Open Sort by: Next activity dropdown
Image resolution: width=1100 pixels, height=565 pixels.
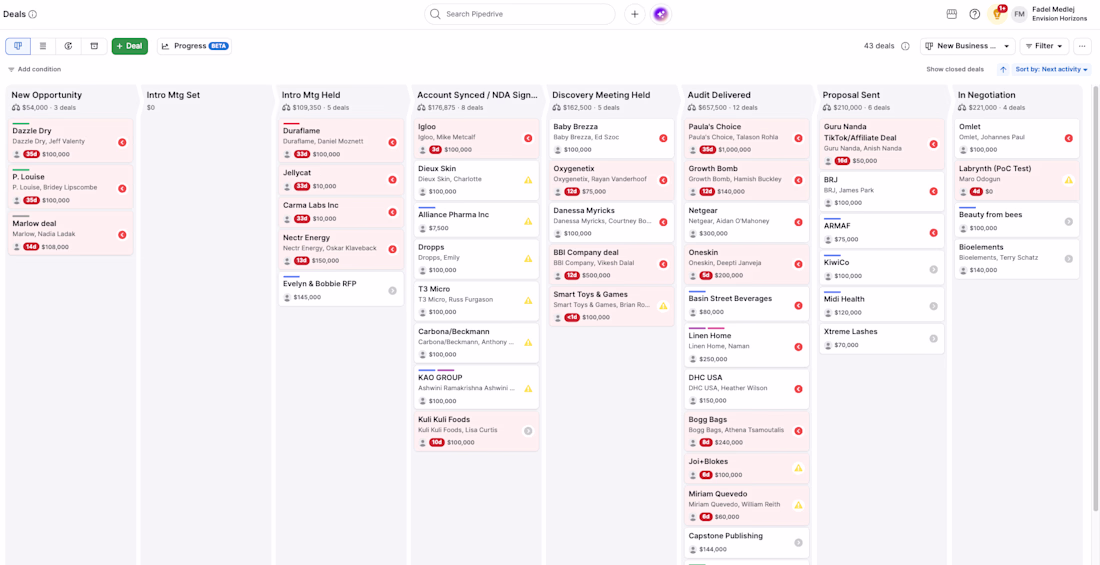tap(1051, 69)
